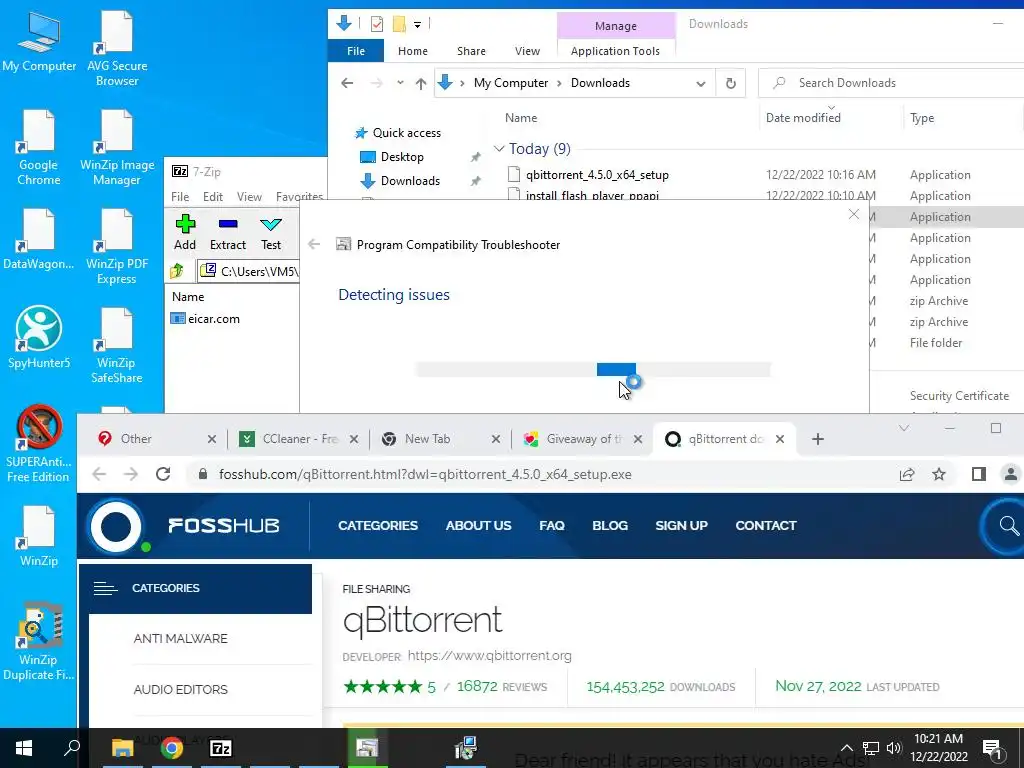Click the Chrome address bar URL
1024x768 pixels.
click(425, 475)
